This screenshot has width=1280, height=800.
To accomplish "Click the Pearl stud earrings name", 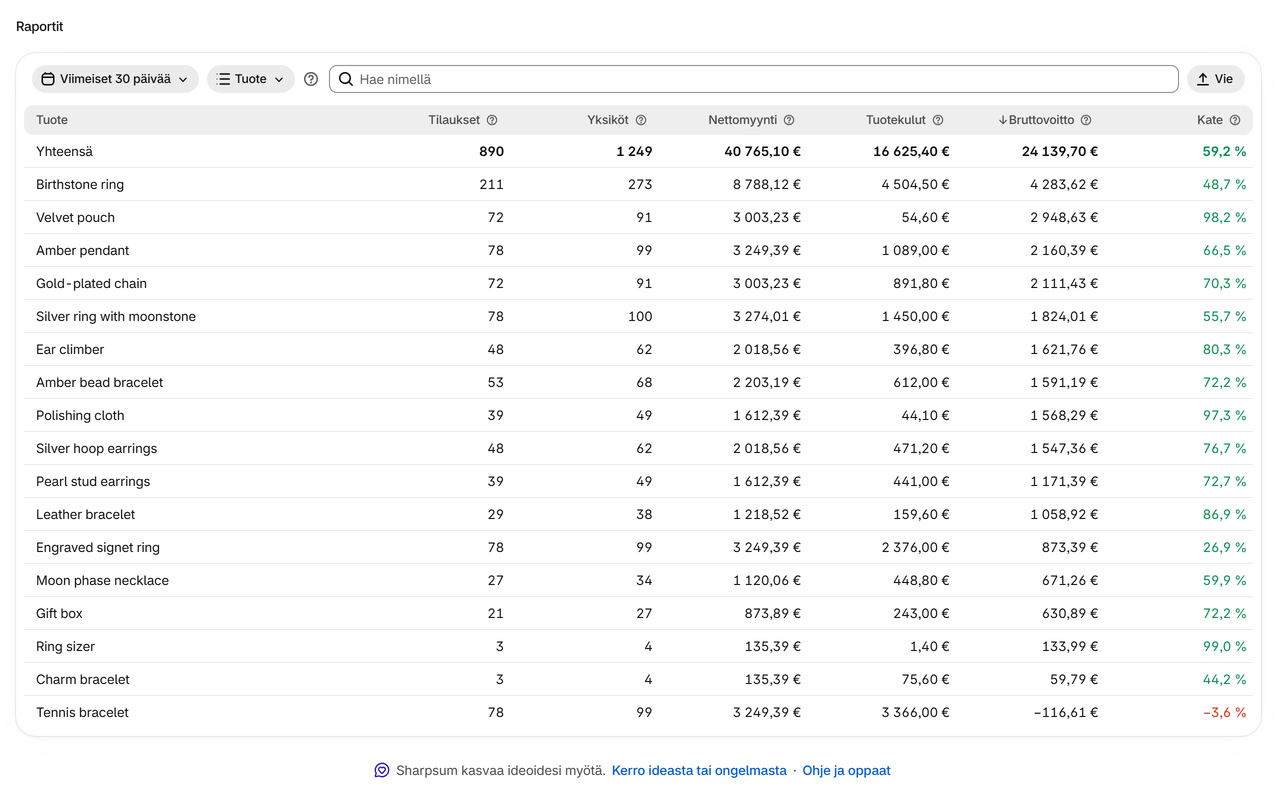I will click(93, 481).
